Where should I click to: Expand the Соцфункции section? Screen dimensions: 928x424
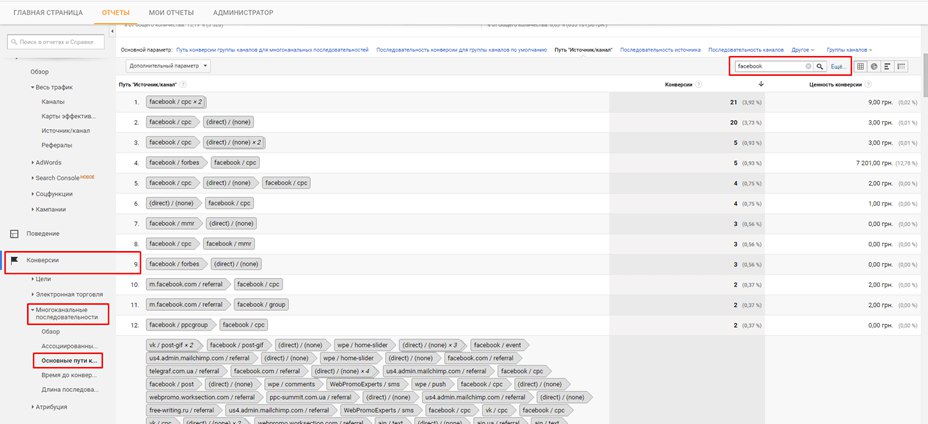(x=33, y=194)
